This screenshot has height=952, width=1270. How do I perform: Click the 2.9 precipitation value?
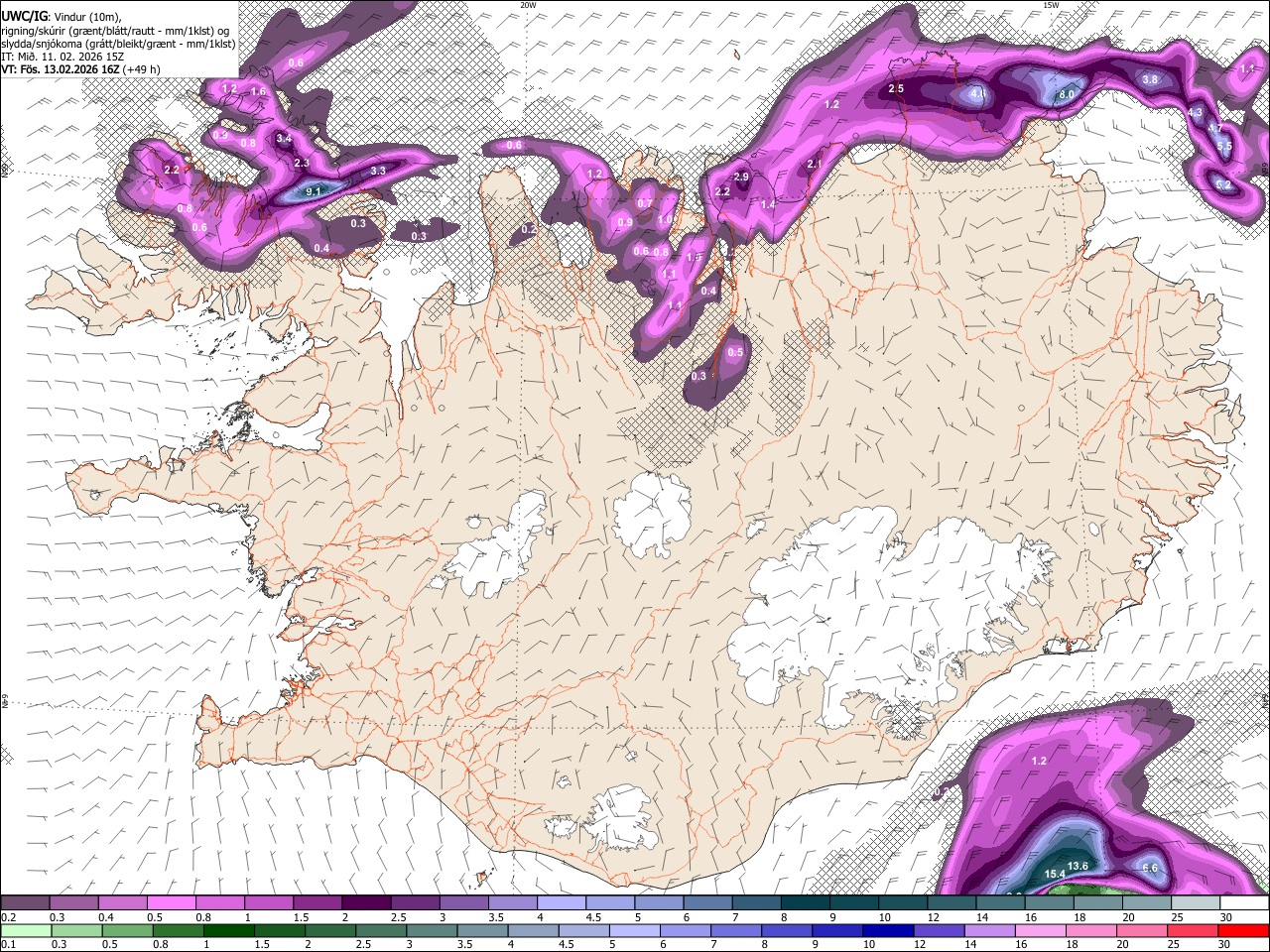[741, 177]
